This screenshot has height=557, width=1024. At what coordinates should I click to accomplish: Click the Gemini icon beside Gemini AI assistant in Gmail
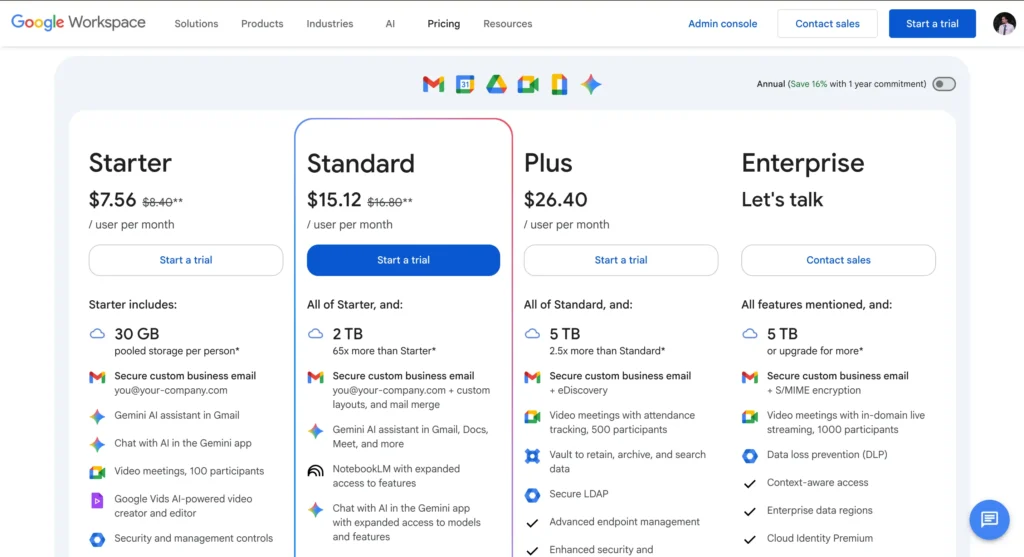point(97,416)
